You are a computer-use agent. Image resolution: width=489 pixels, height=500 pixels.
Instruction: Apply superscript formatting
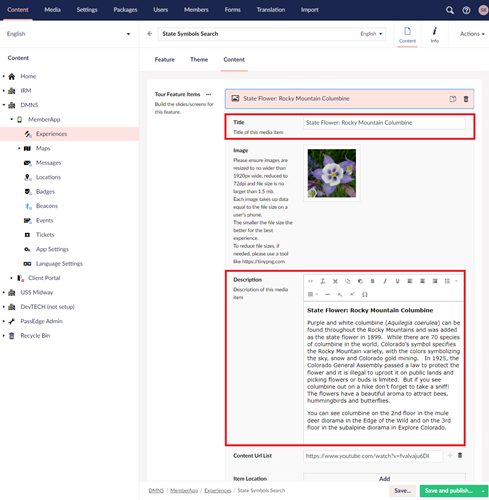click(x=352, y=294)
